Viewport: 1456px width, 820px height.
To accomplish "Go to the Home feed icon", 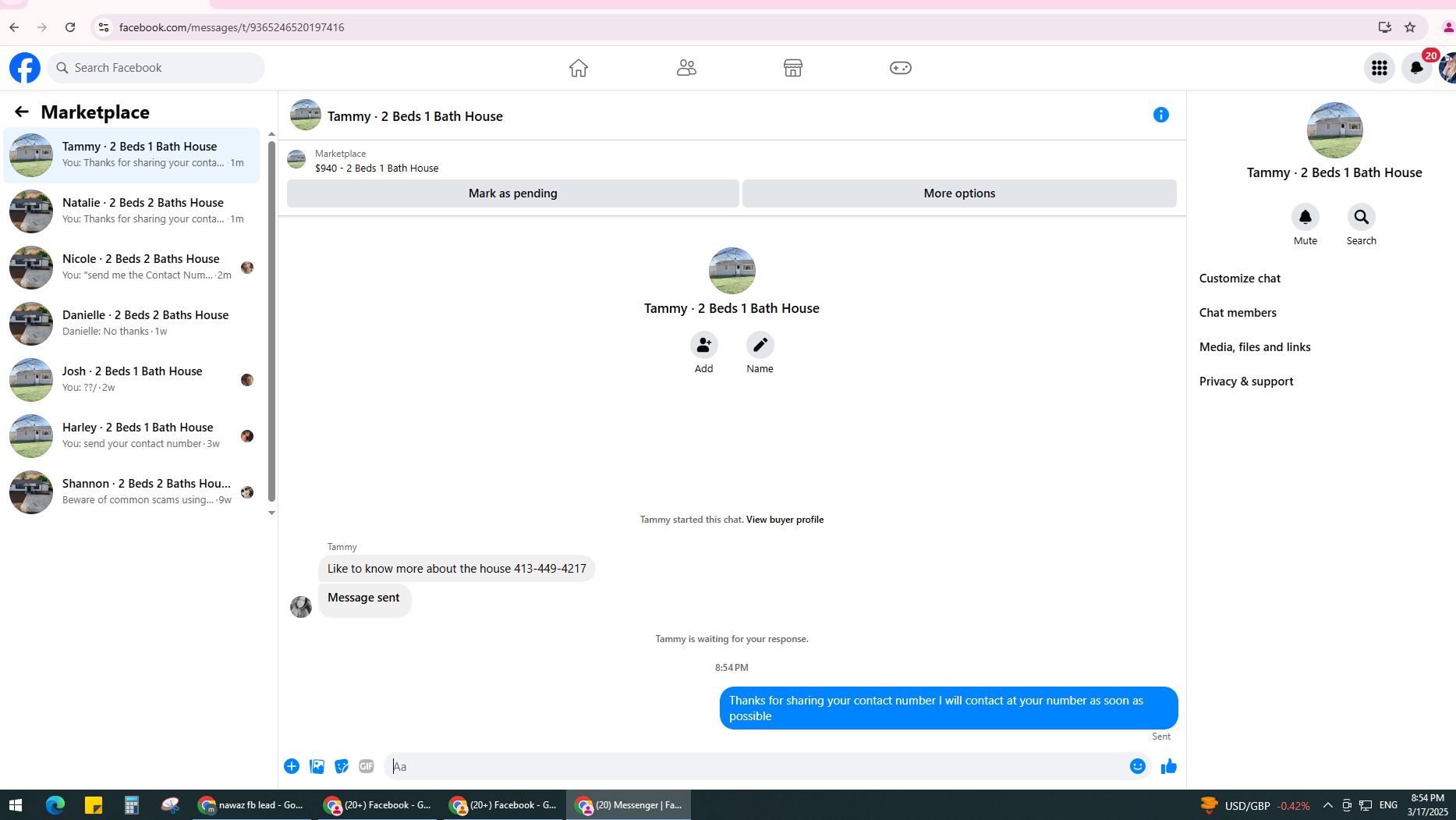I will click(578, 68).
